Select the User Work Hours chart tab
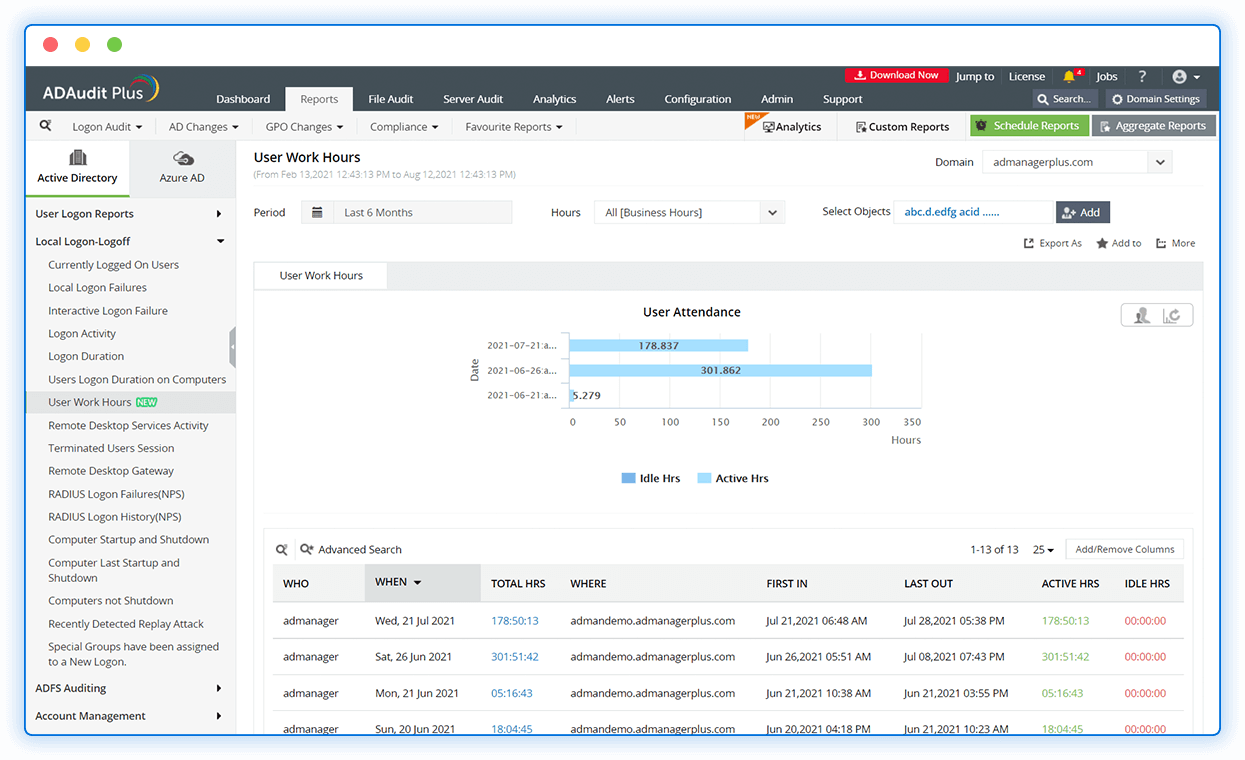This screenshot has height=760, width=1245. point(321,275)
